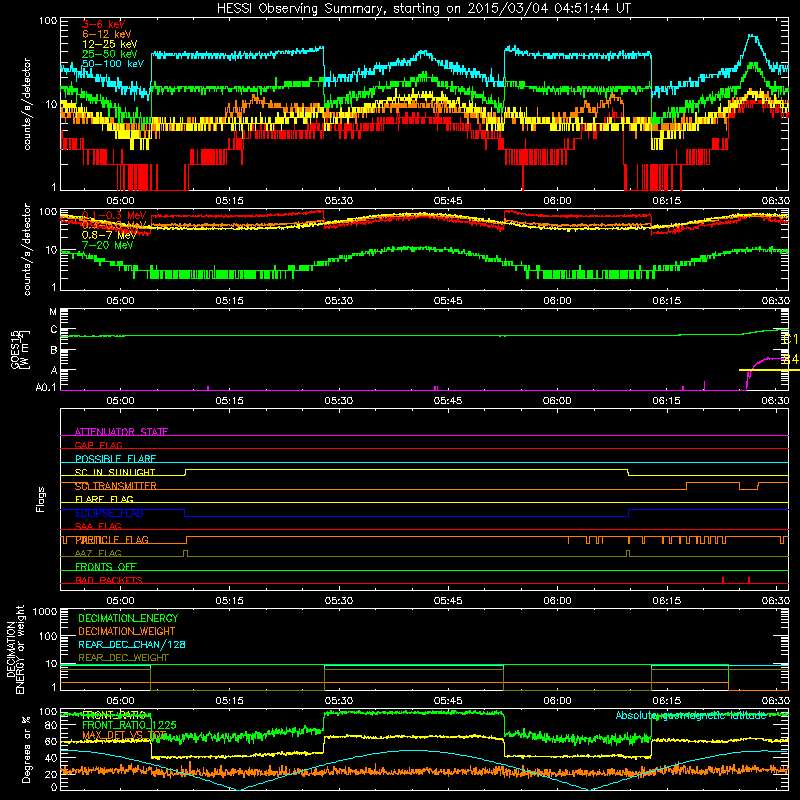Select the ATTENUATOR_STATE flag label

(121, 432)
